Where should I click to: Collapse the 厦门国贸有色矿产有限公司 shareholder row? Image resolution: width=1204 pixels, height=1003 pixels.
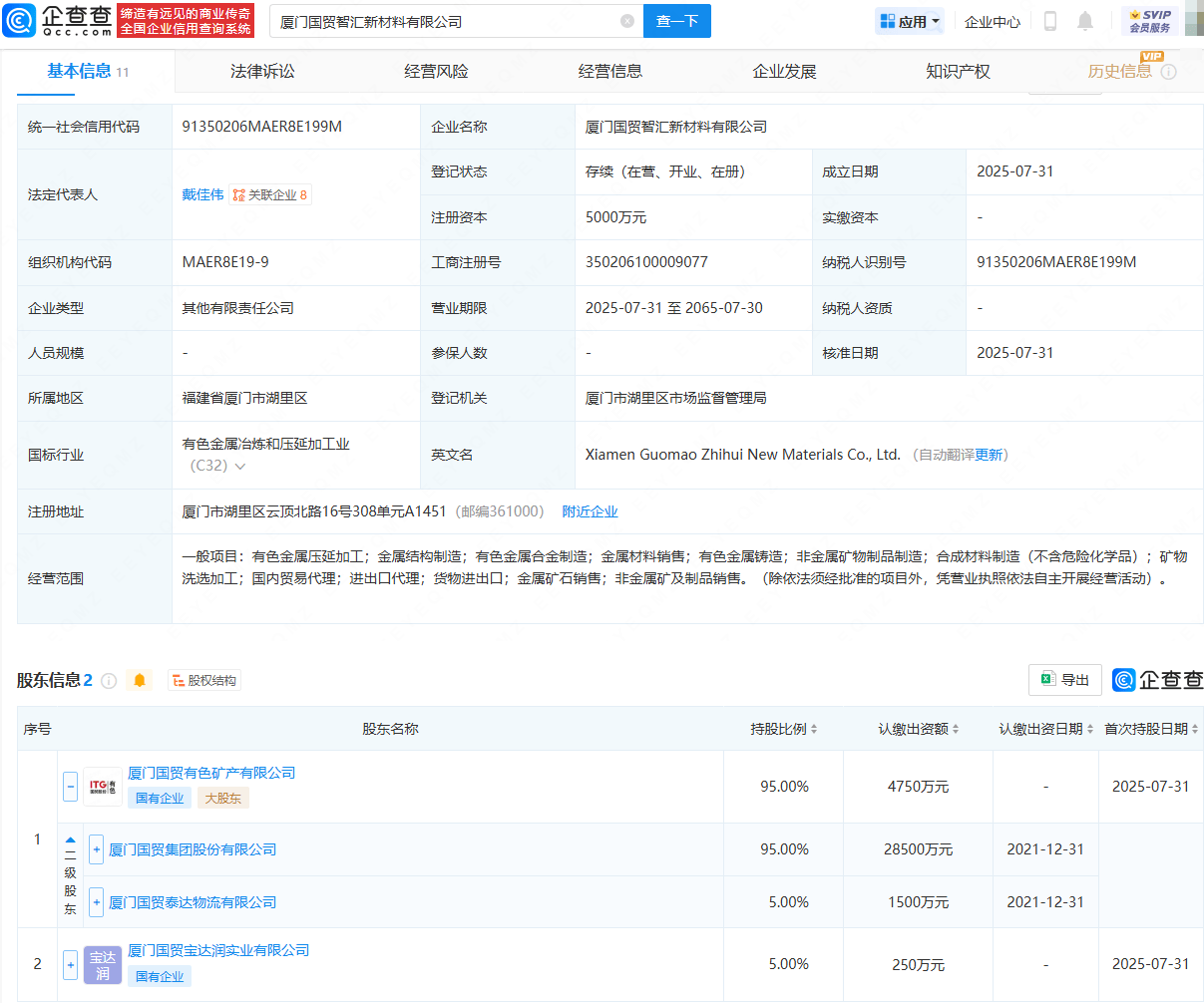pyautogui.click(x=70, y=786)
